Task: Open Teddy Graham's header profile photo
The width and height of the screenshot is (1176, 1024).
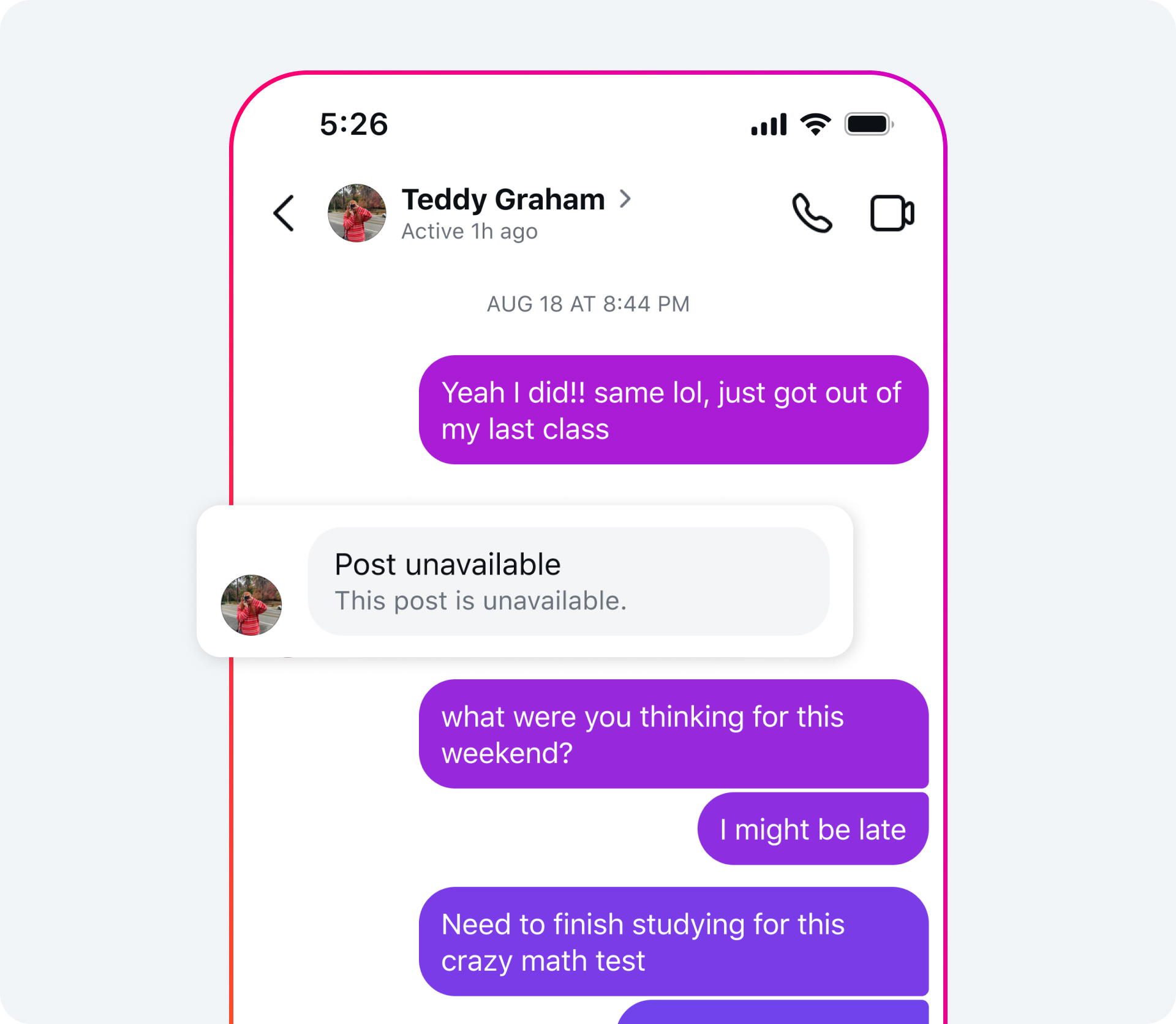Action: click(x=357, y=213)
